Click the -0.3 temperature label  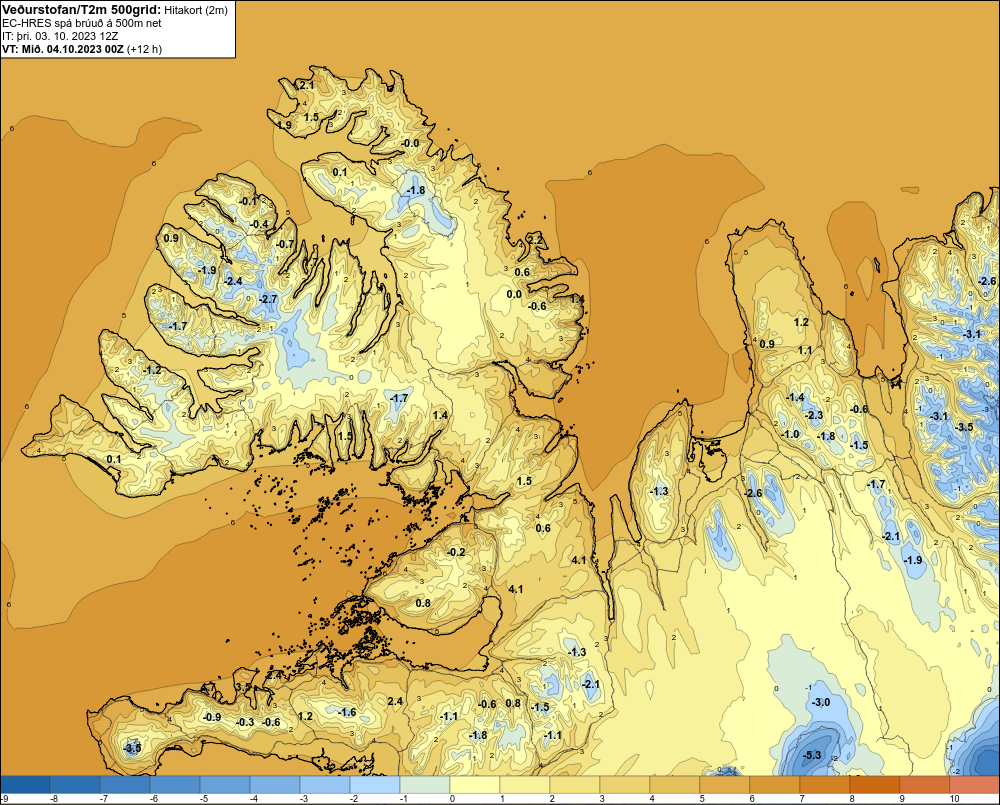(x=246, y=722)
